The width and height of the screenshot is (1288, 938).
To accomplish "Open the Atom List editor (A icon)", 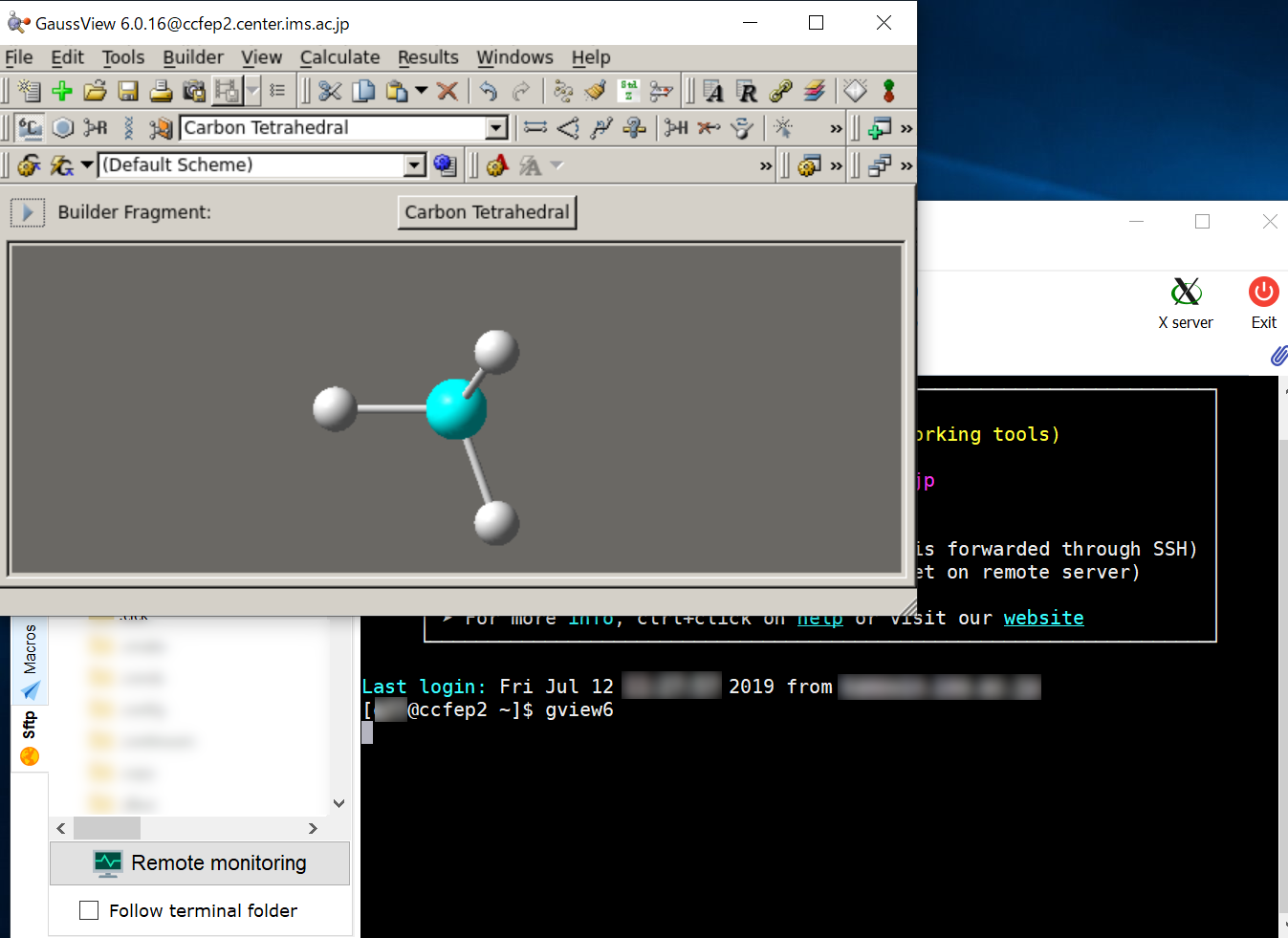I will (713, 91).
